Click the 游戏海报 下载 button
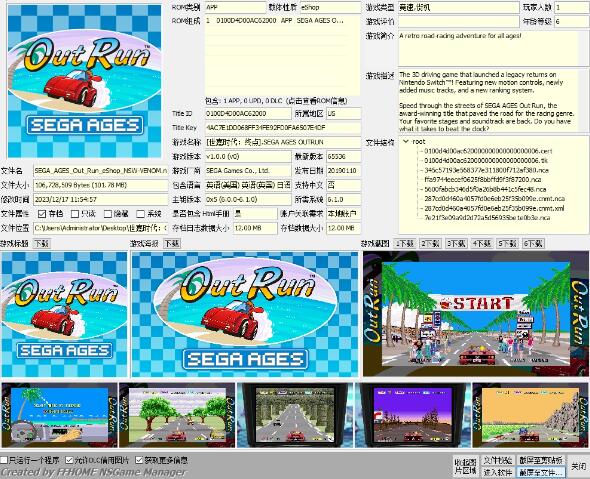This screenshot has height=479, width=590. pyautogui.click(x=172, y=243)
